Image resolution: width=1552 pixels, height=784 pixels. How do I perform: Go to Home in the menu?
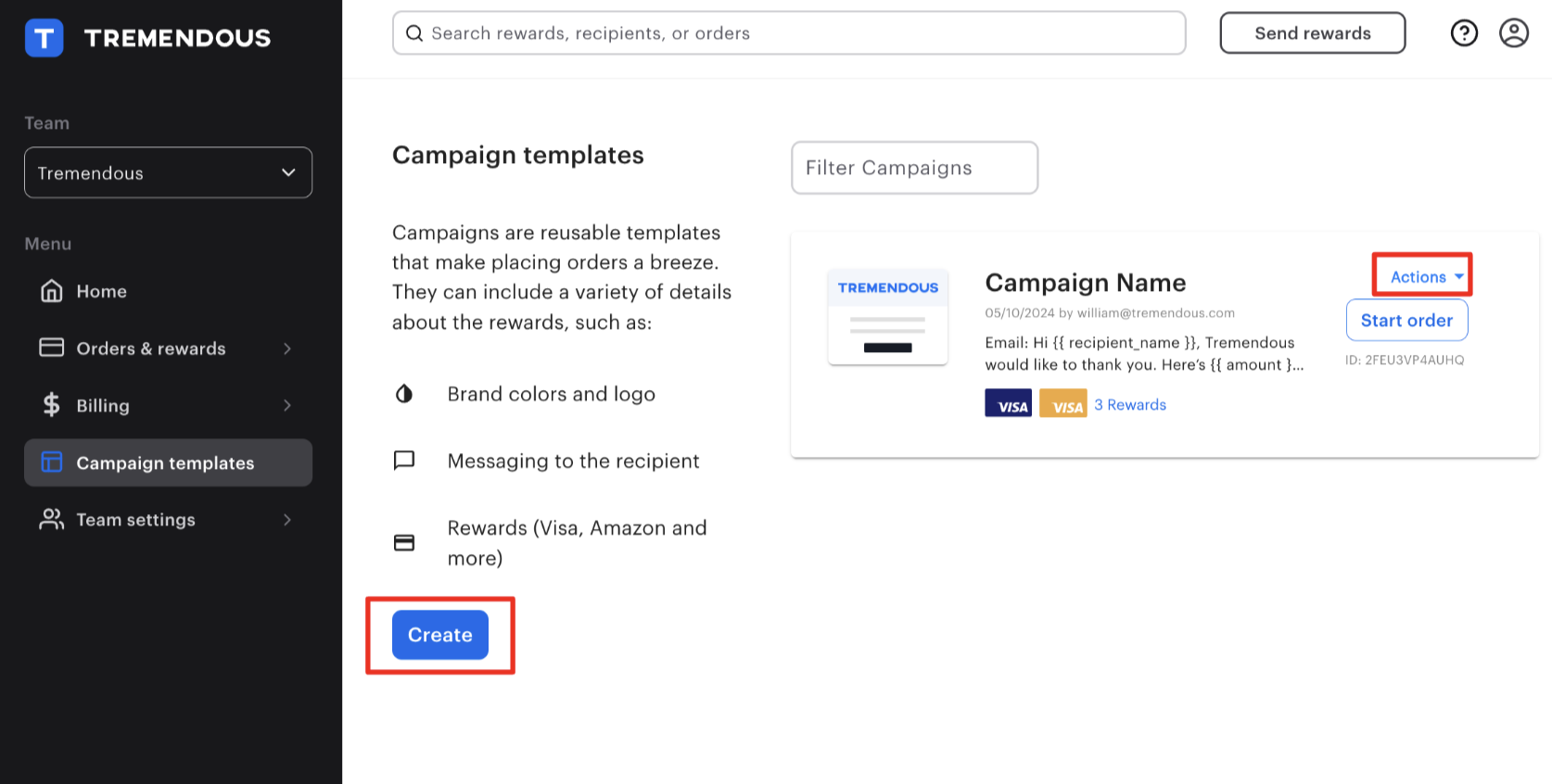click(168, 291)
